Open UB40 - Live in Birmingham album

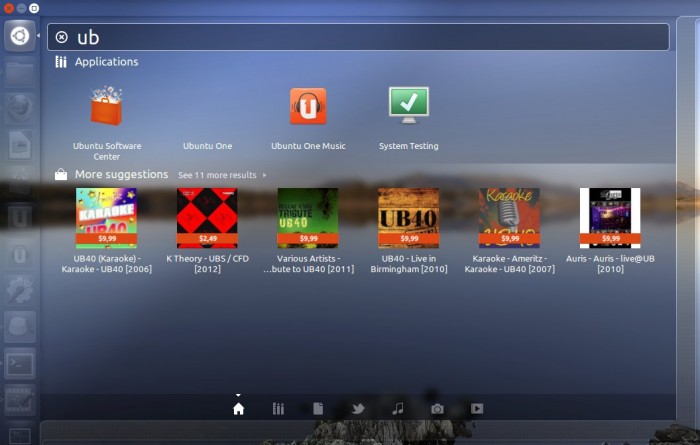pos(408,218)
